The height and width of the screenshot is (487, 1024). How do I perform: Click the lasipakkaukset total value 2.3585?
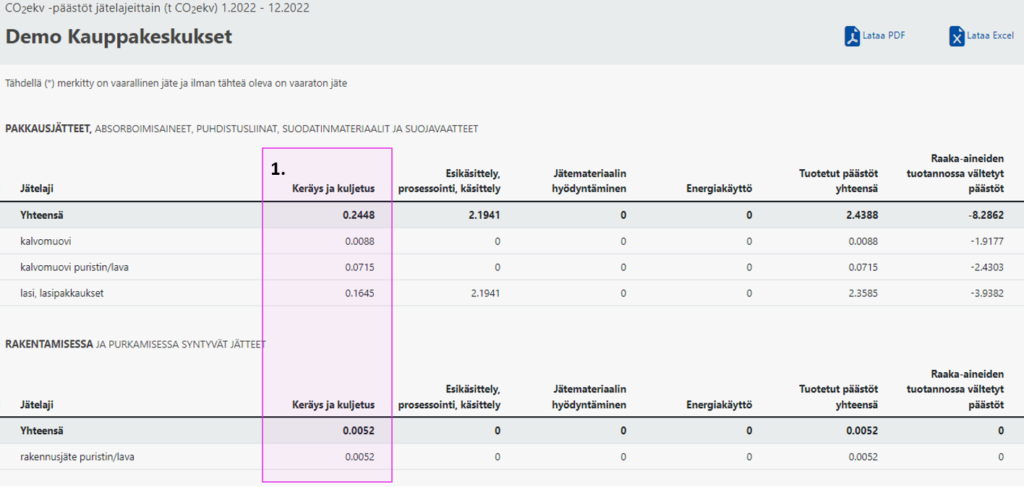tap(860, 293)
